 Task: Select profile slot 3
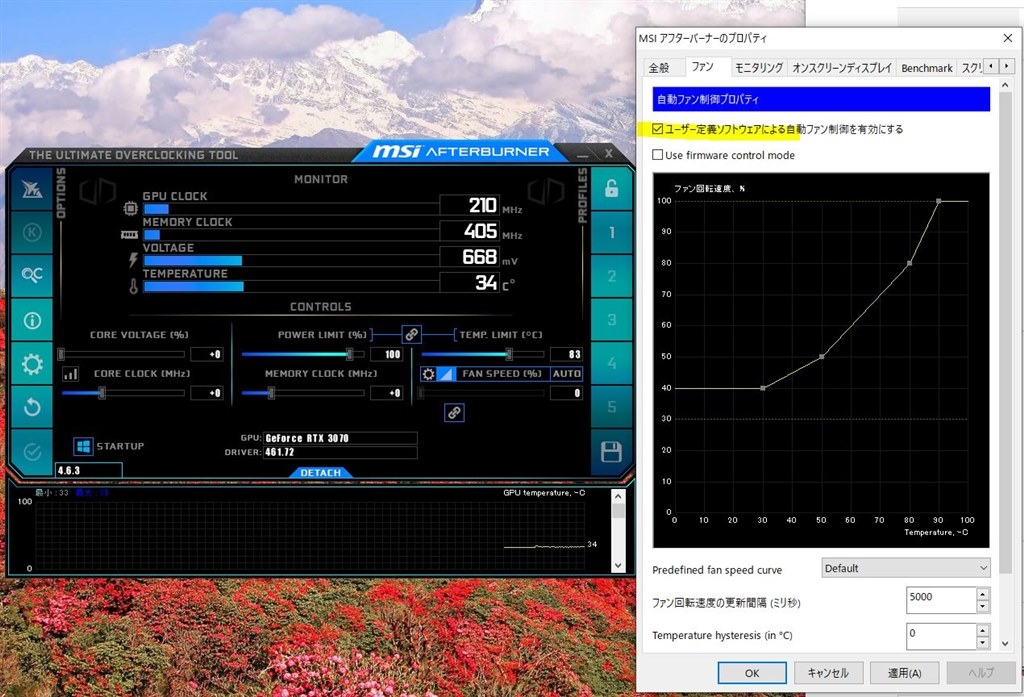click(611, 319)
